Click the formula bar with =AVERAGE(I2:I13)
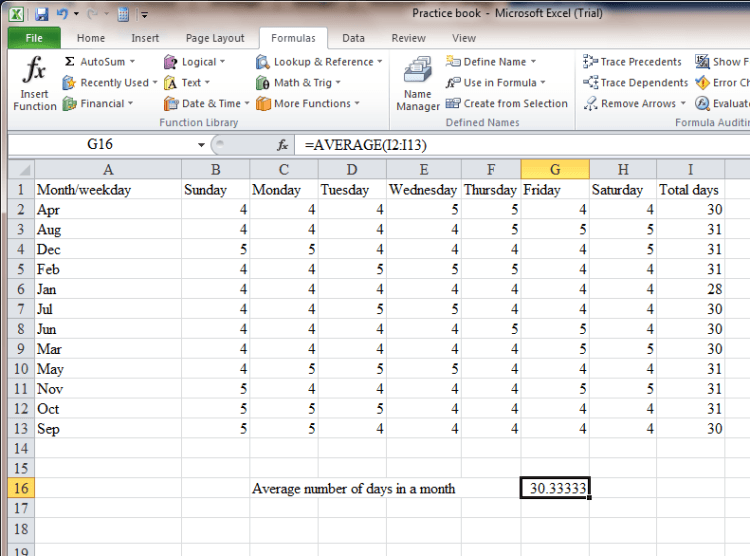Screen dimensions: 750x556 coord(521,145)
